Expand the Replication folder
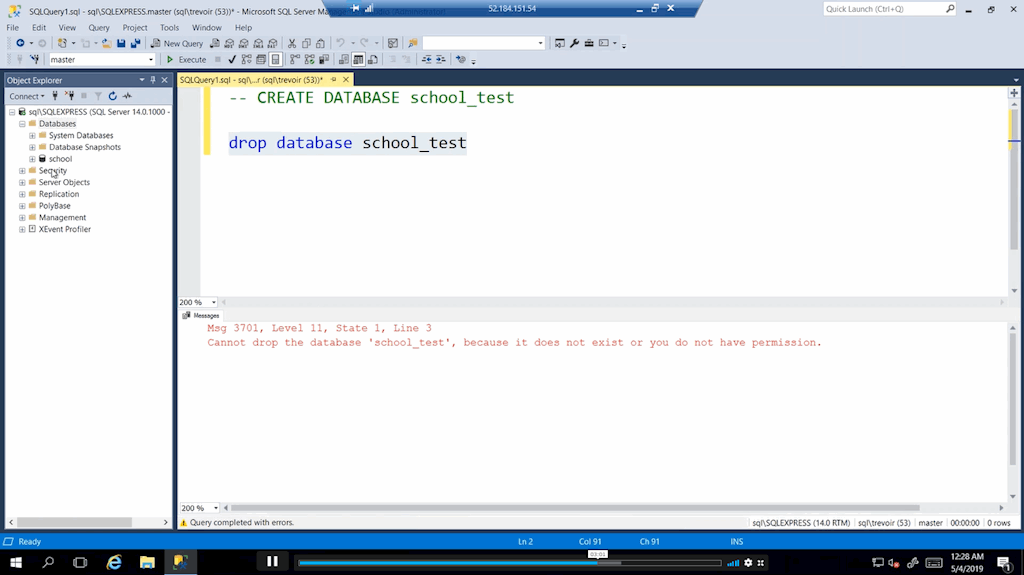Screen dimensions: 1024x575 pos(22,194)
